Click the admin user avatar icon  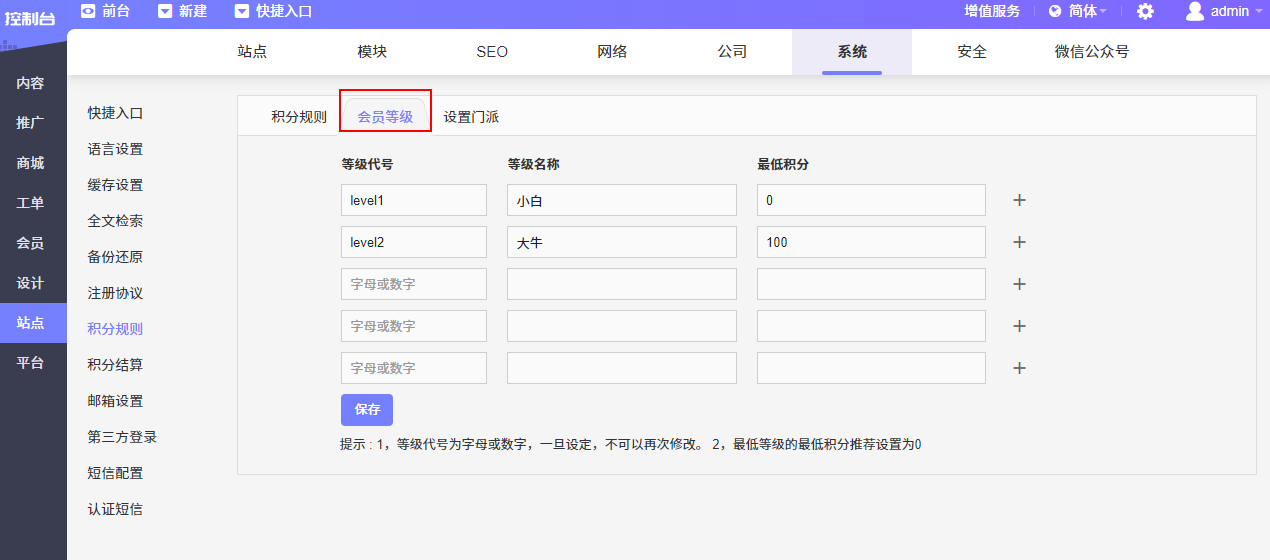point(1194,11)
